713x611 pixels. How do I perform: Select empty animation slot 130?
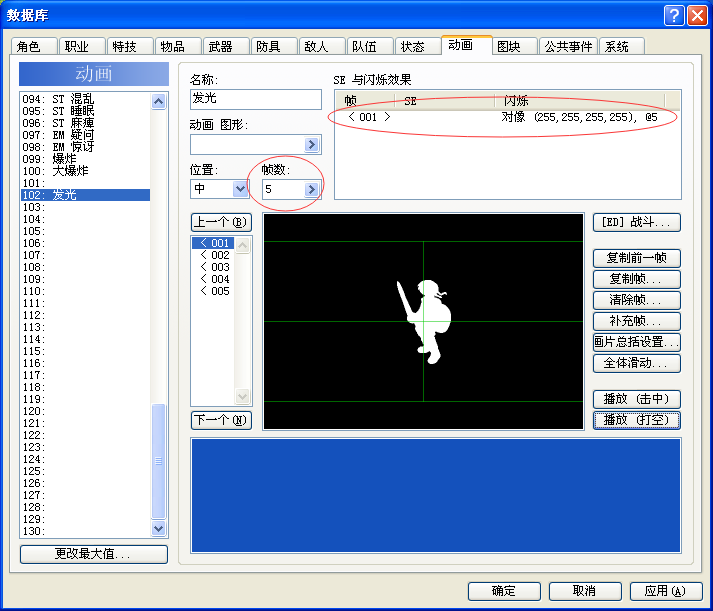click(x=85, y=531)
